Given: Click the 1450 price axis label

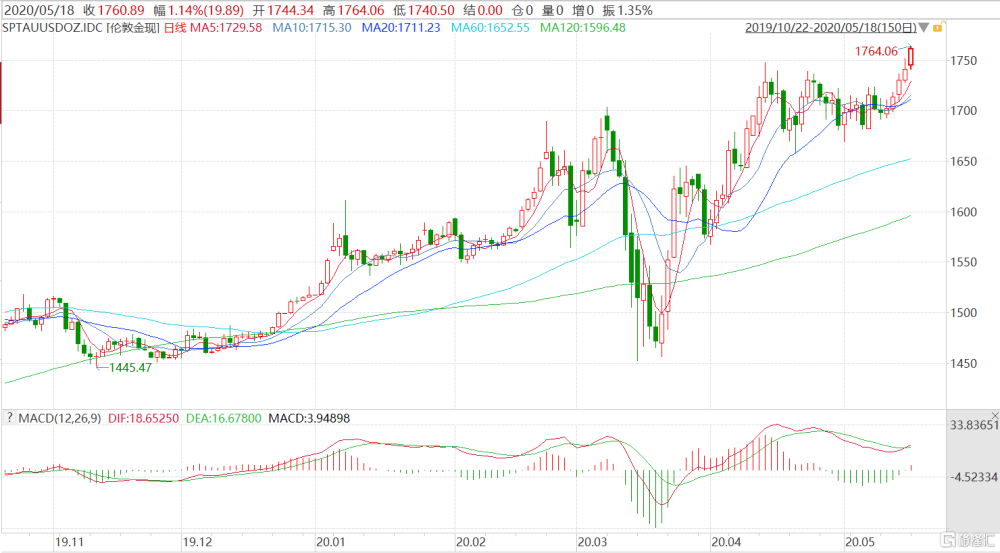Looking at the screenshot, I should pos(964,363).
